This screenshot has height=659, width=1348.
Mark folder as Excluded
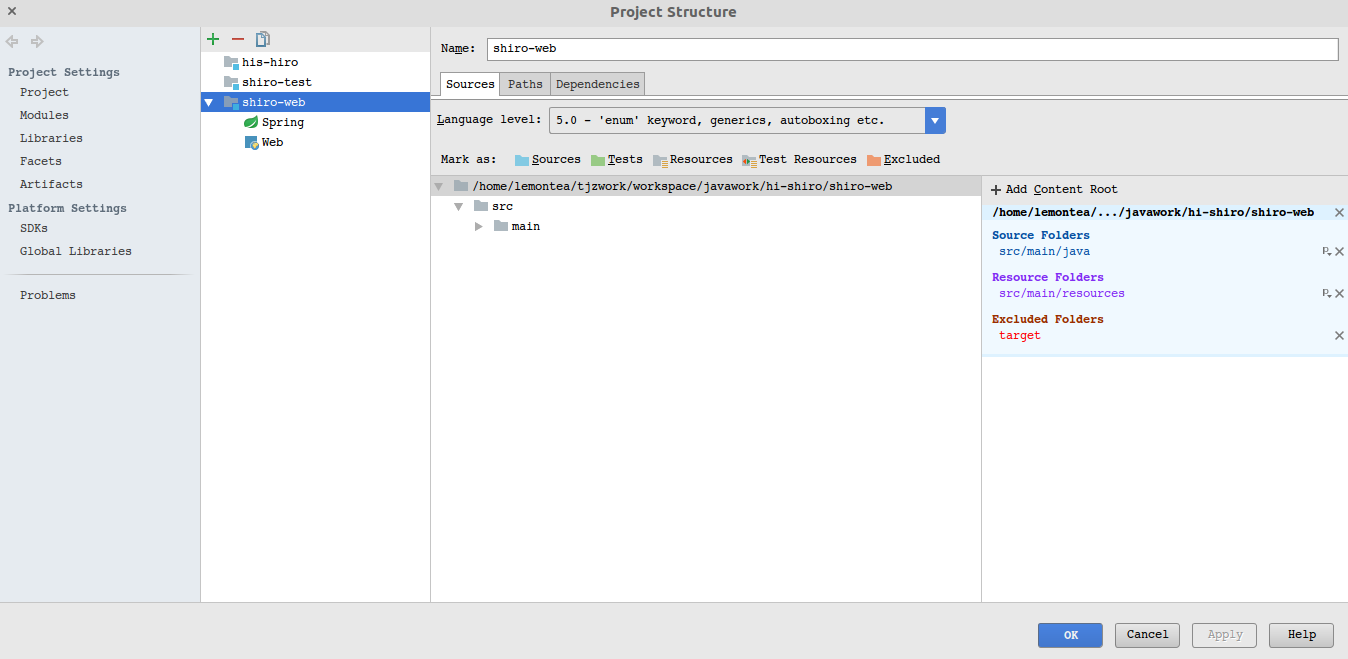pyautogui.click(x=903, y=160)
